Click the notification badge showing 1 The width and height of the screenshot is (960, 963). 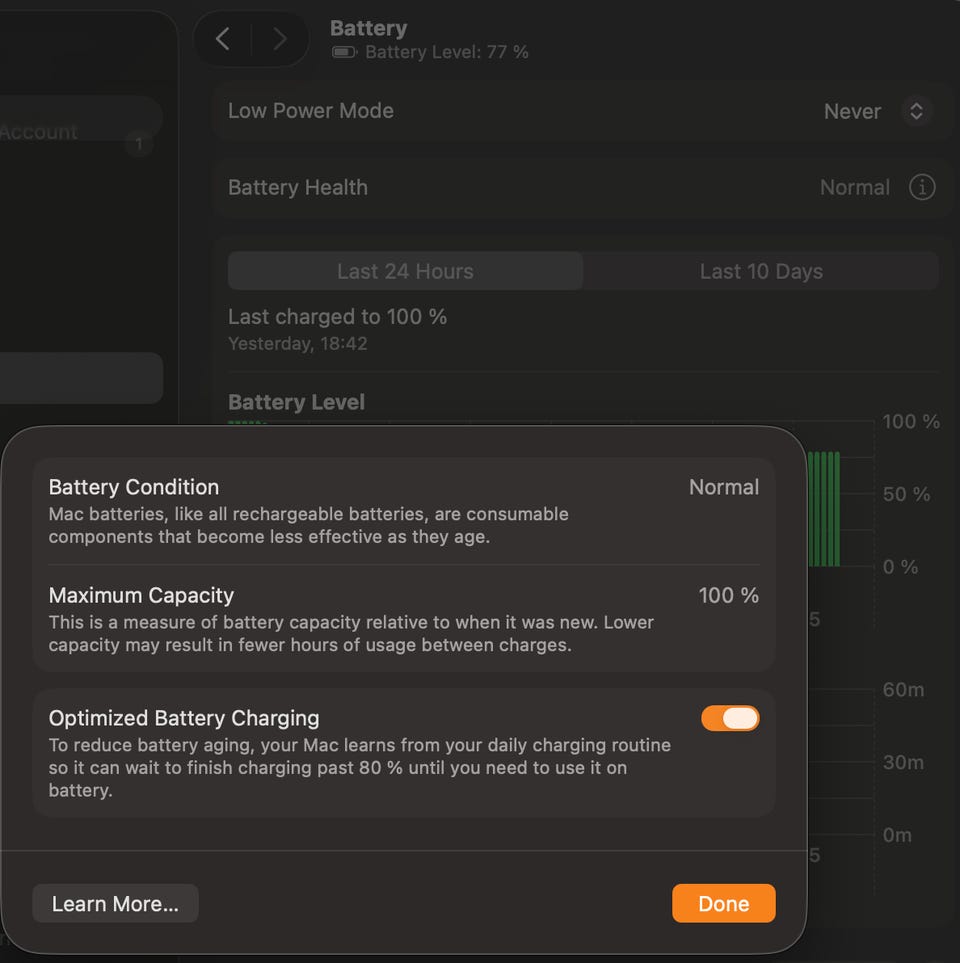(x=139, y=144)
